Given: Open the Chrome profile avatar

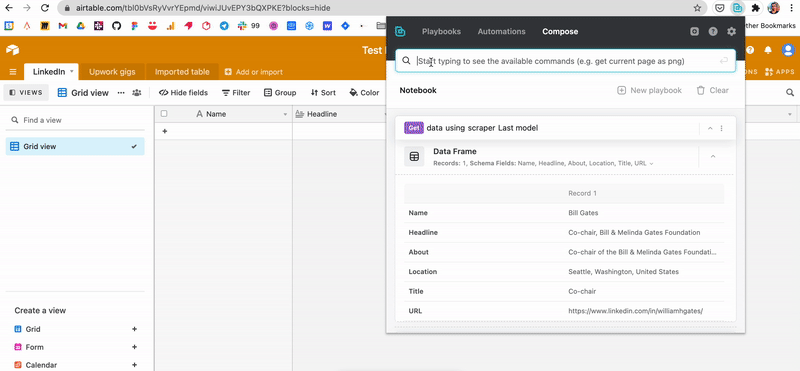Looking at the screenshot, I should (x=774, y=8).
